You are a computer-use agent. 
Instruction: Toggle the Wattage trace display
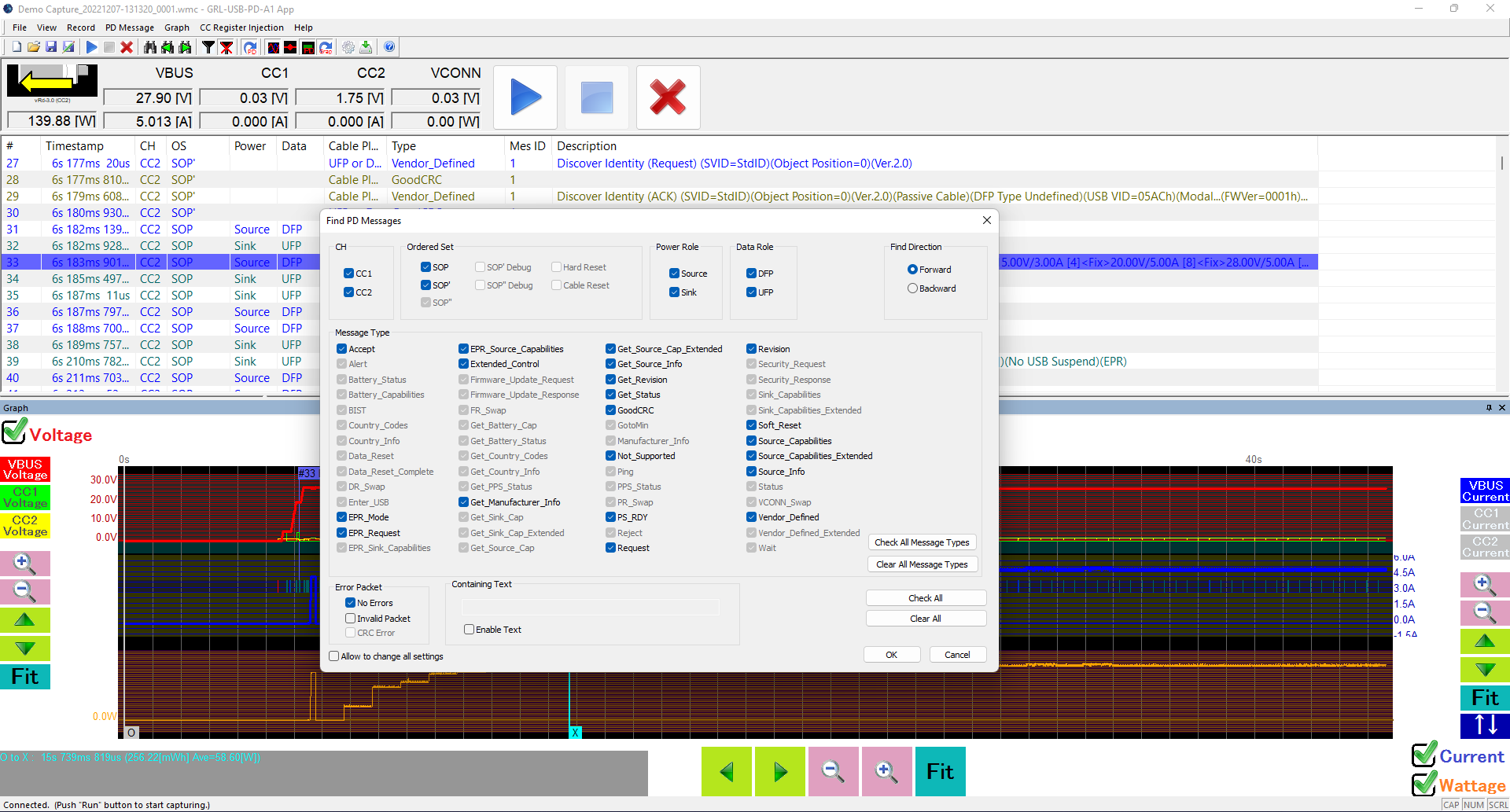point(1422,784)
